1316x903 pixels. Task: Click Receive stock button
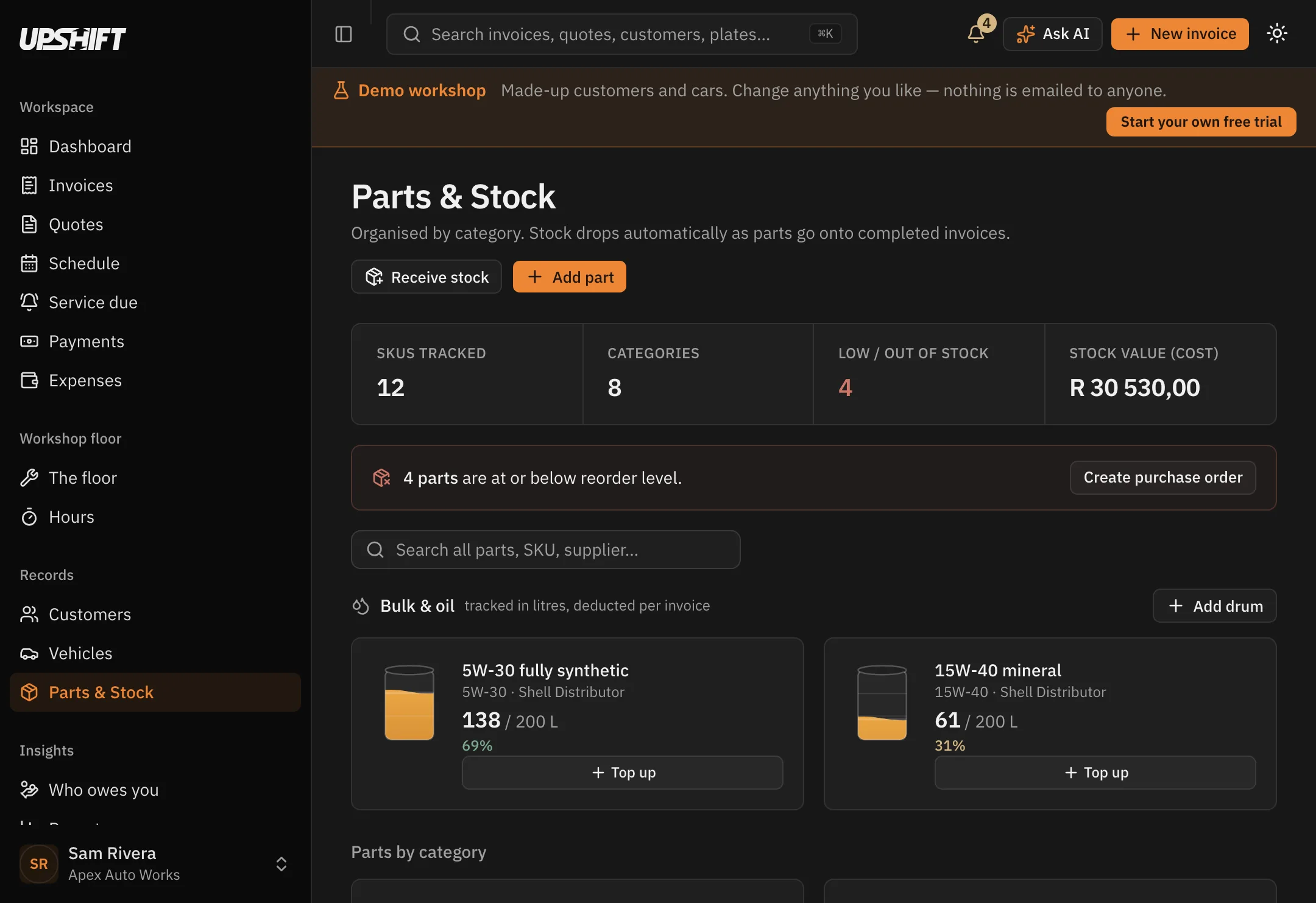[x=426, y=277]
